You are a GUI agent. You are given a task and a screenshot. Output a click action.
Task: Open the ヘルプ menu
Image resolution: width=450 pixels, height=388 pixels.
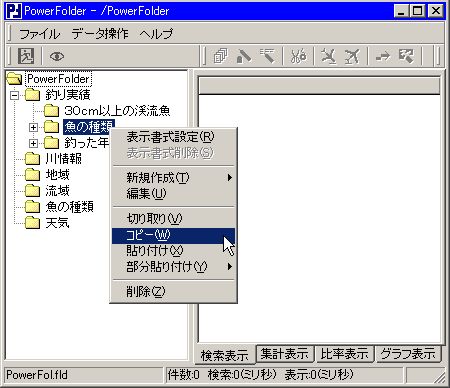point(156,34)
